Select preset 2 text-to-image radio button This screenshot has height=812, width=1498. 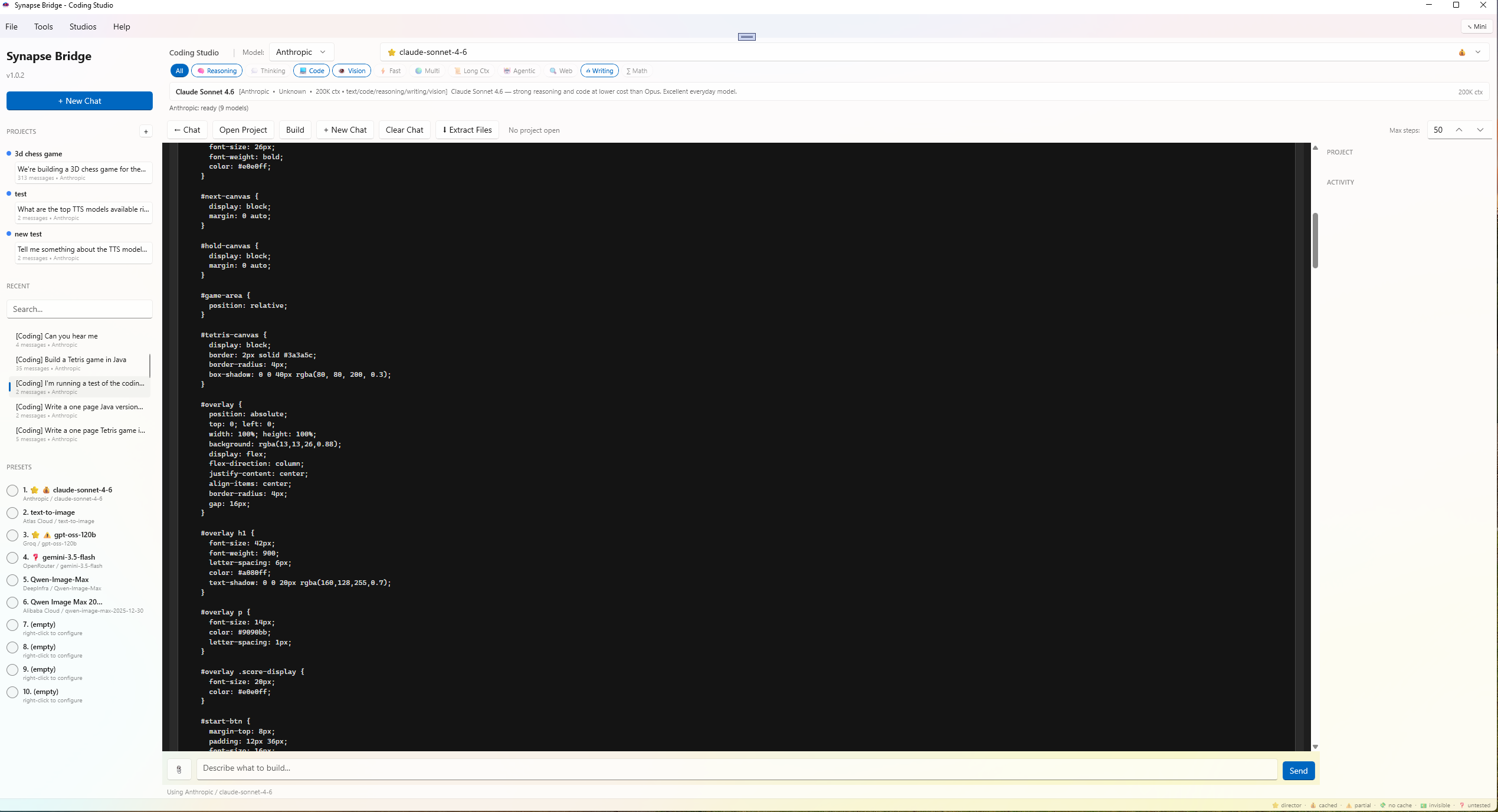coord(12,513)
